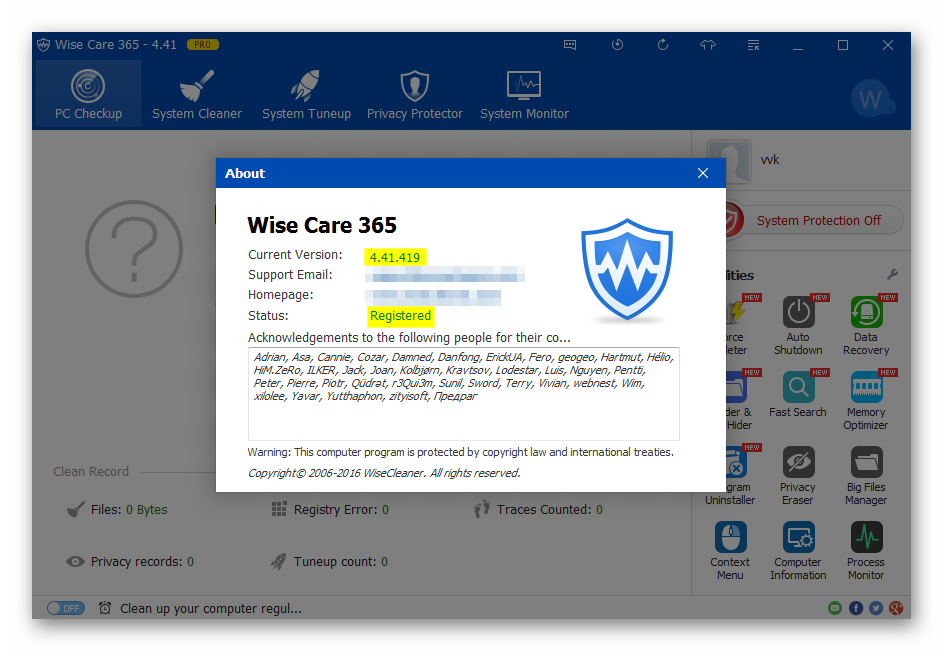
Task: Open the main menu list icon in title bar
Action: tap(753, 45)
